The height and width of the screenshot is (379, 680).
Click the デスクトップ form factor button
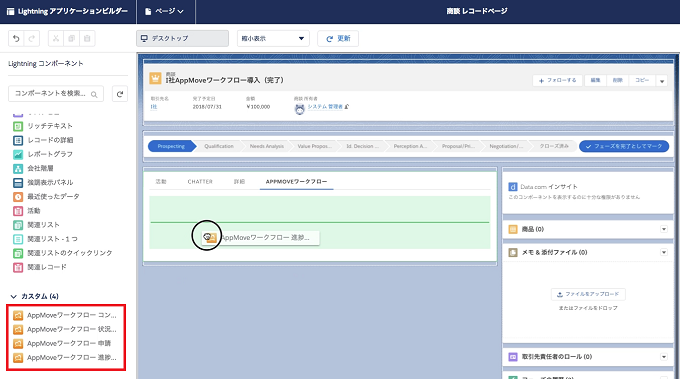(x=183, y=39)
